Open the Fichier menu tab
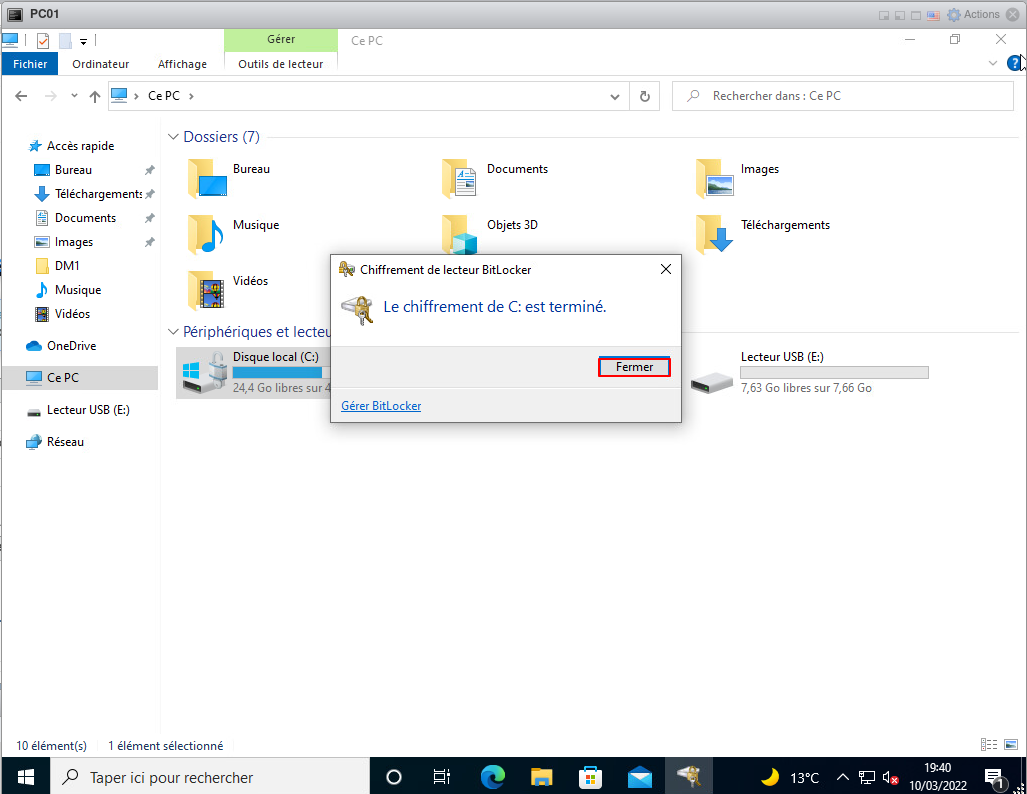The height and width of the screenshot is (794, 1027). pyautogui.click(x=30, y=64)
